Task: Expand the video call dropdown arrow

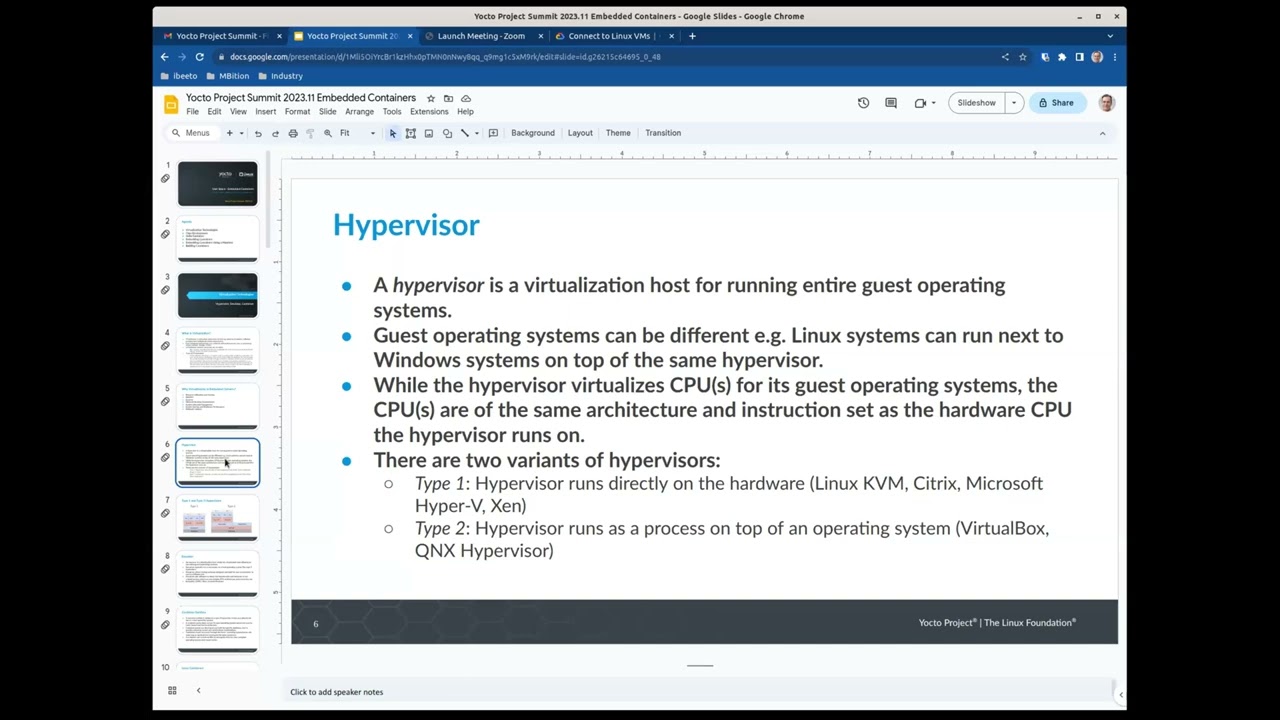Action: click(x=933, y=103)
